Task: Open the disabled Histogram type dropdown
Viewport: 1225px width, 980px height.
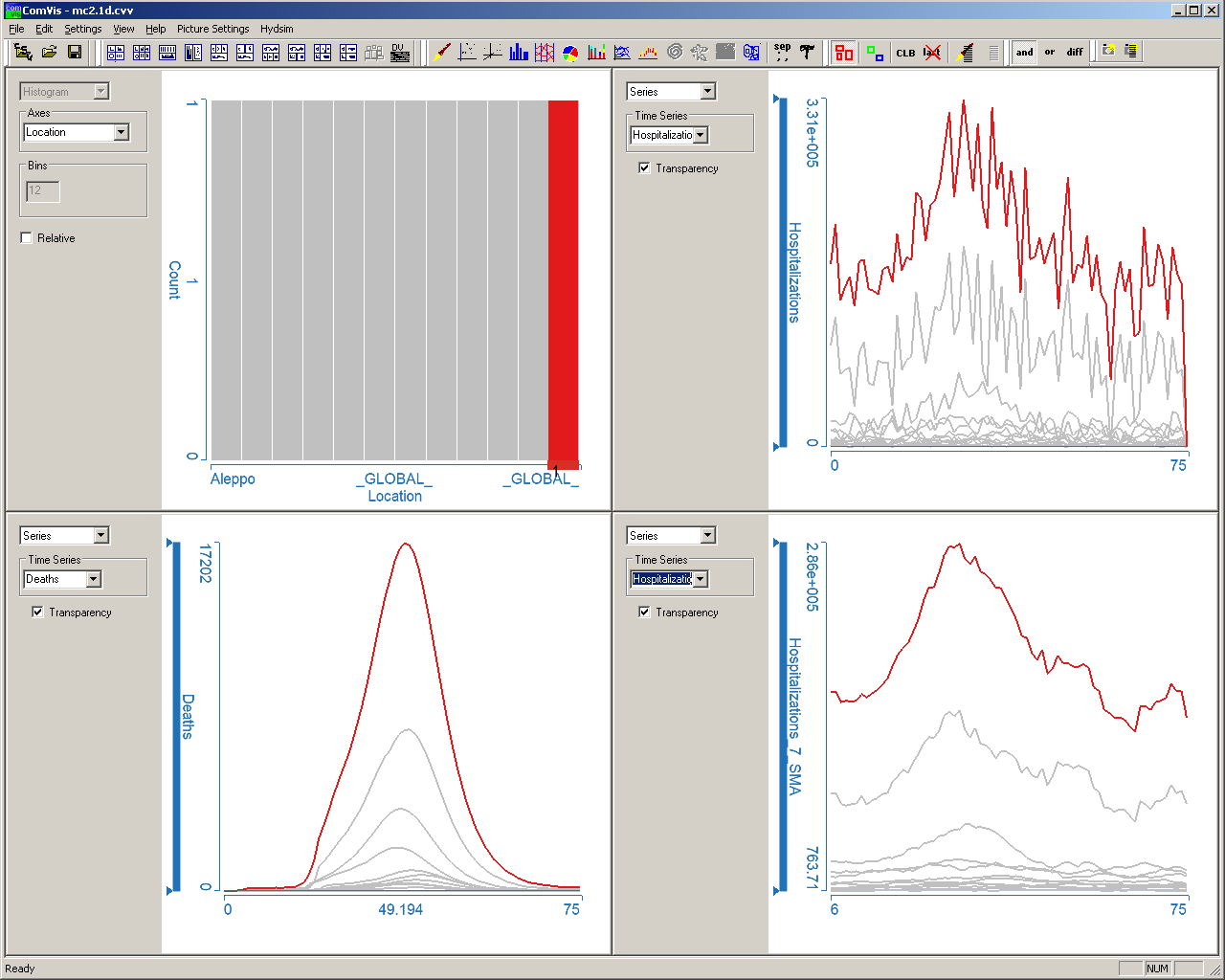Action: (101, 92)
